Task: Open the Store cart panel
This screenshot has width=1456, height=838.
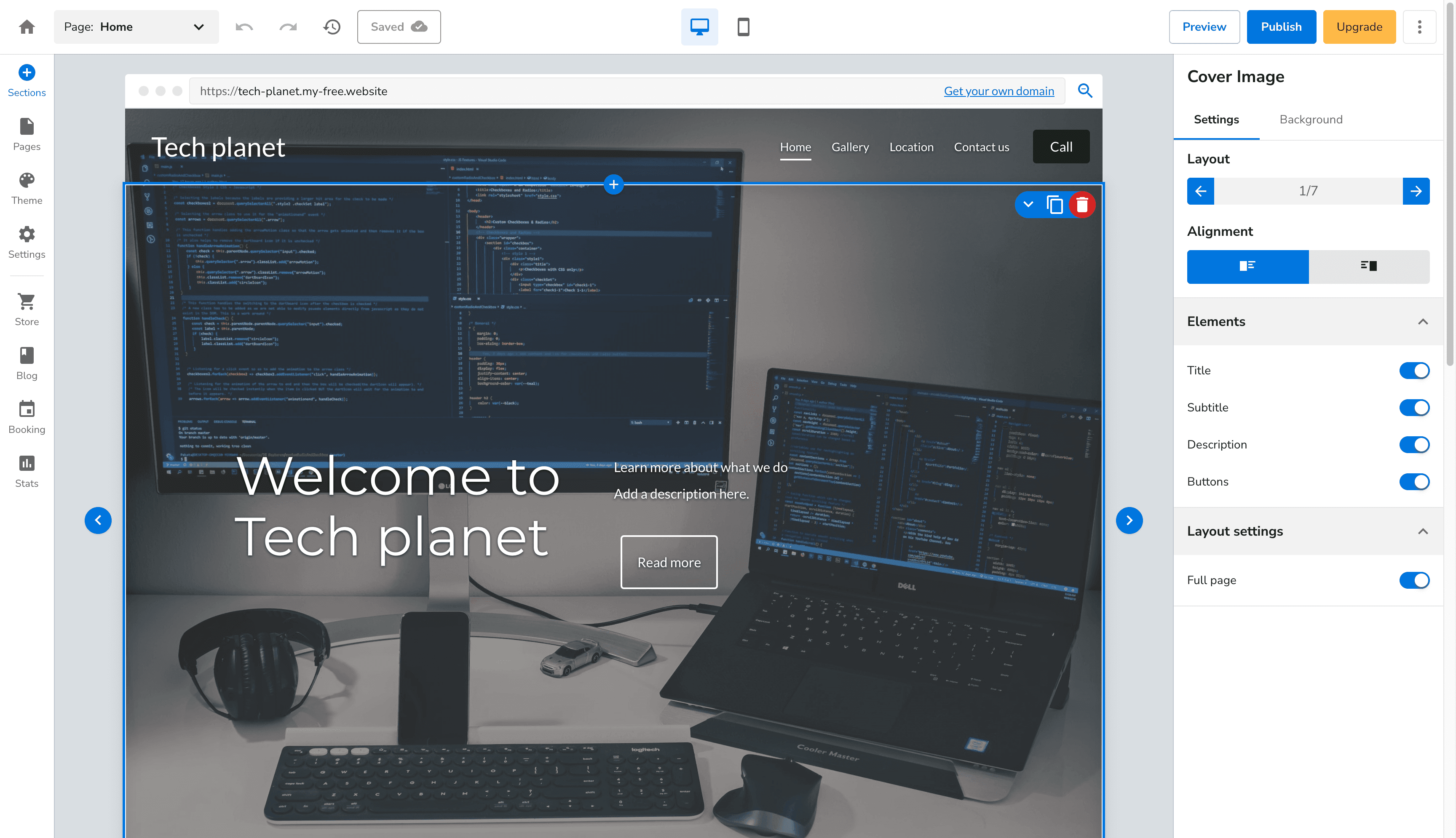Action: coord(27,310)
